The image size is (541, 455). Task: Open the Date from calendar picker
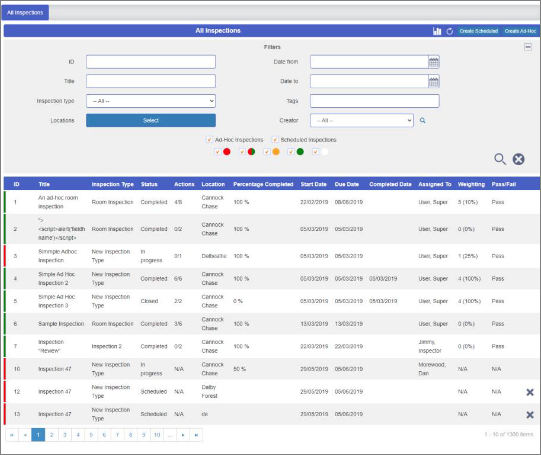434,62
